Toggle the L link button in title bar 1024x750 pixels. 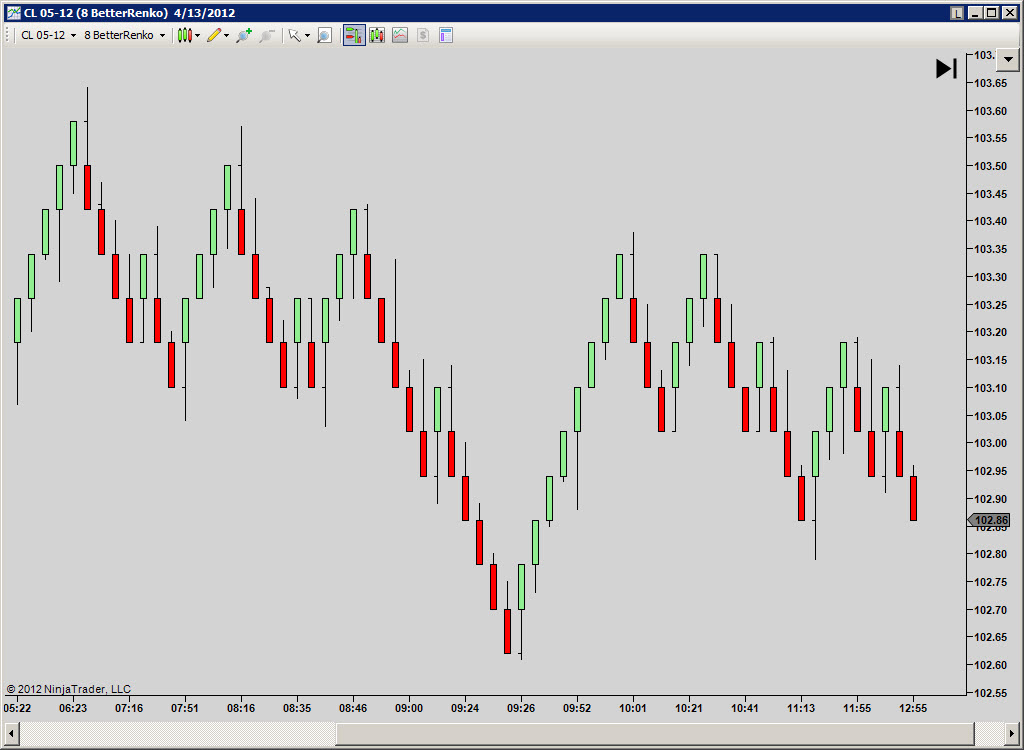[x=957, y=12]
